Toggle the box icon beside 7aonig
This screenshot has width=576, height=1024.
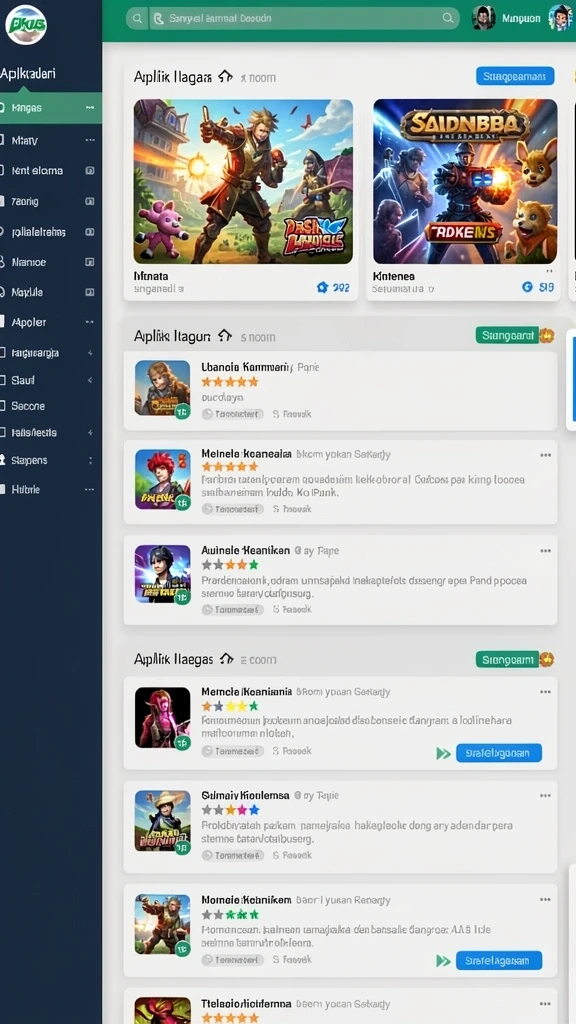pyautogui.click(x=89, y=202)
